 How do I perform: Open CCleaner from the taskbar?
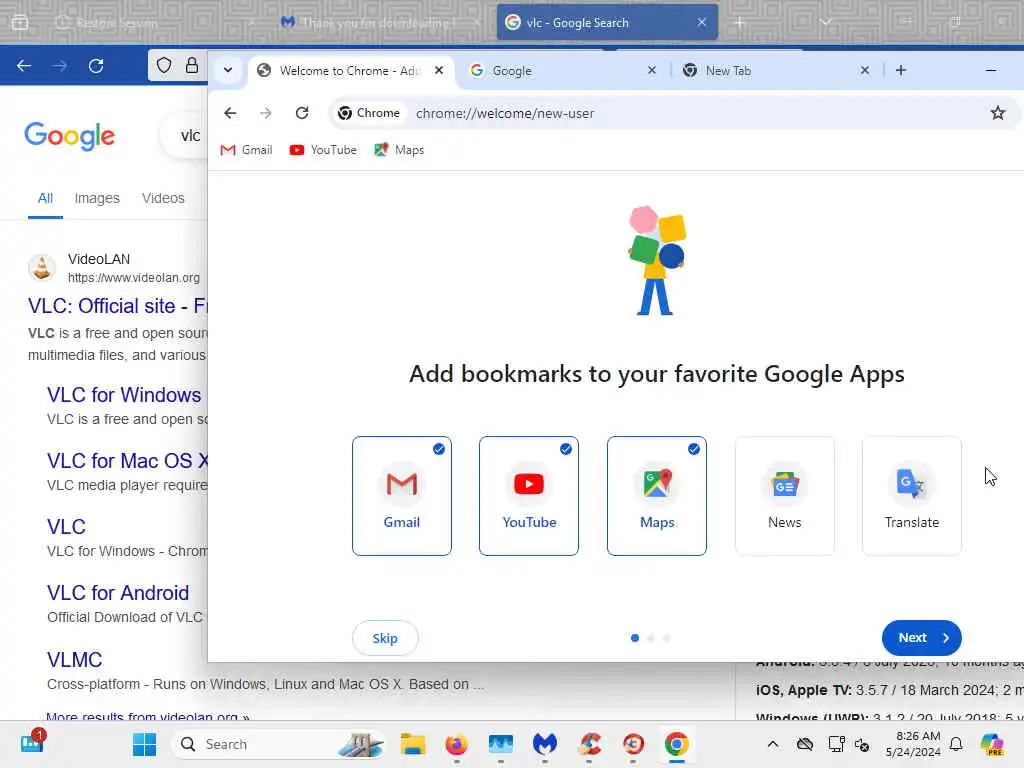point(589,744)
